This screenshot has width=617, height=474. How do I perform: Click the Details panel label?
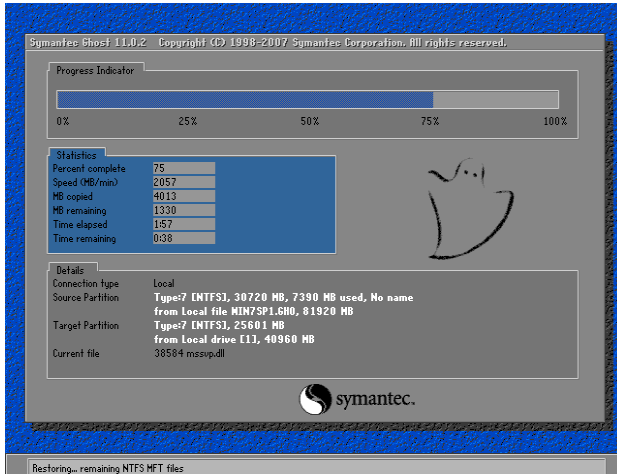(x=71, y=270)
